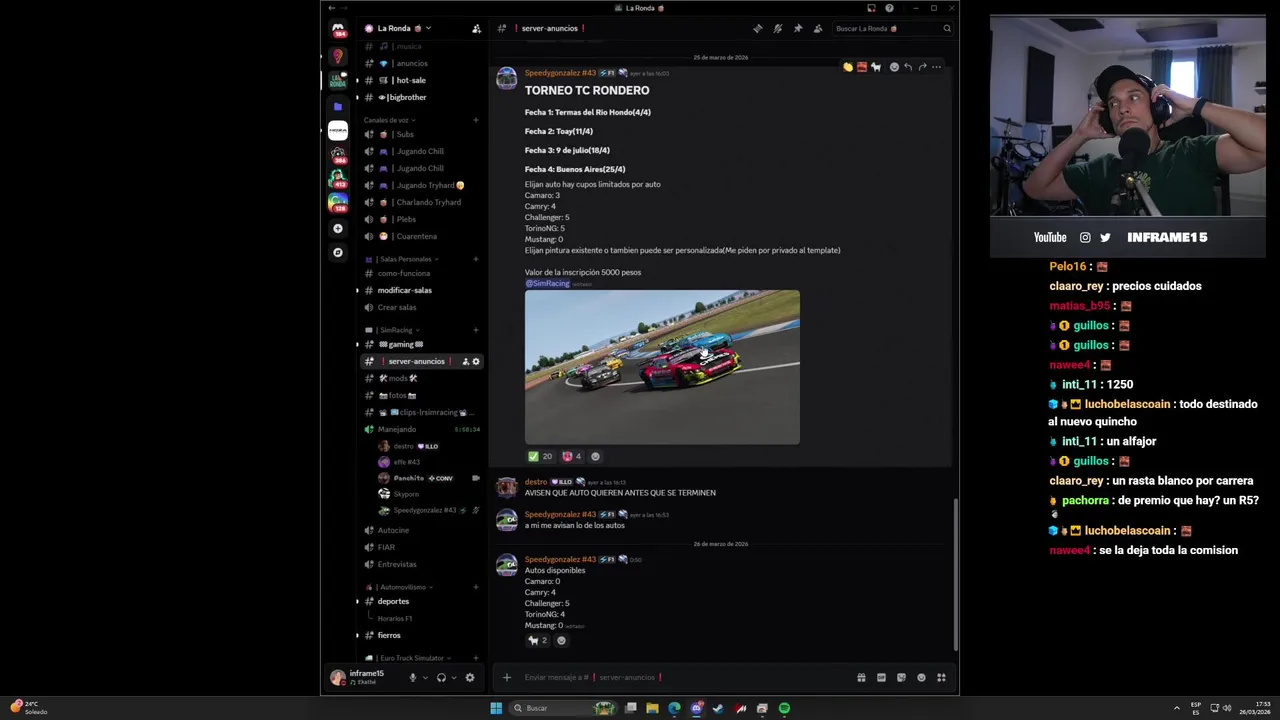Open microphone input options dropdown arrow
Screen dimensions: 1280x720
coord(425,677)
